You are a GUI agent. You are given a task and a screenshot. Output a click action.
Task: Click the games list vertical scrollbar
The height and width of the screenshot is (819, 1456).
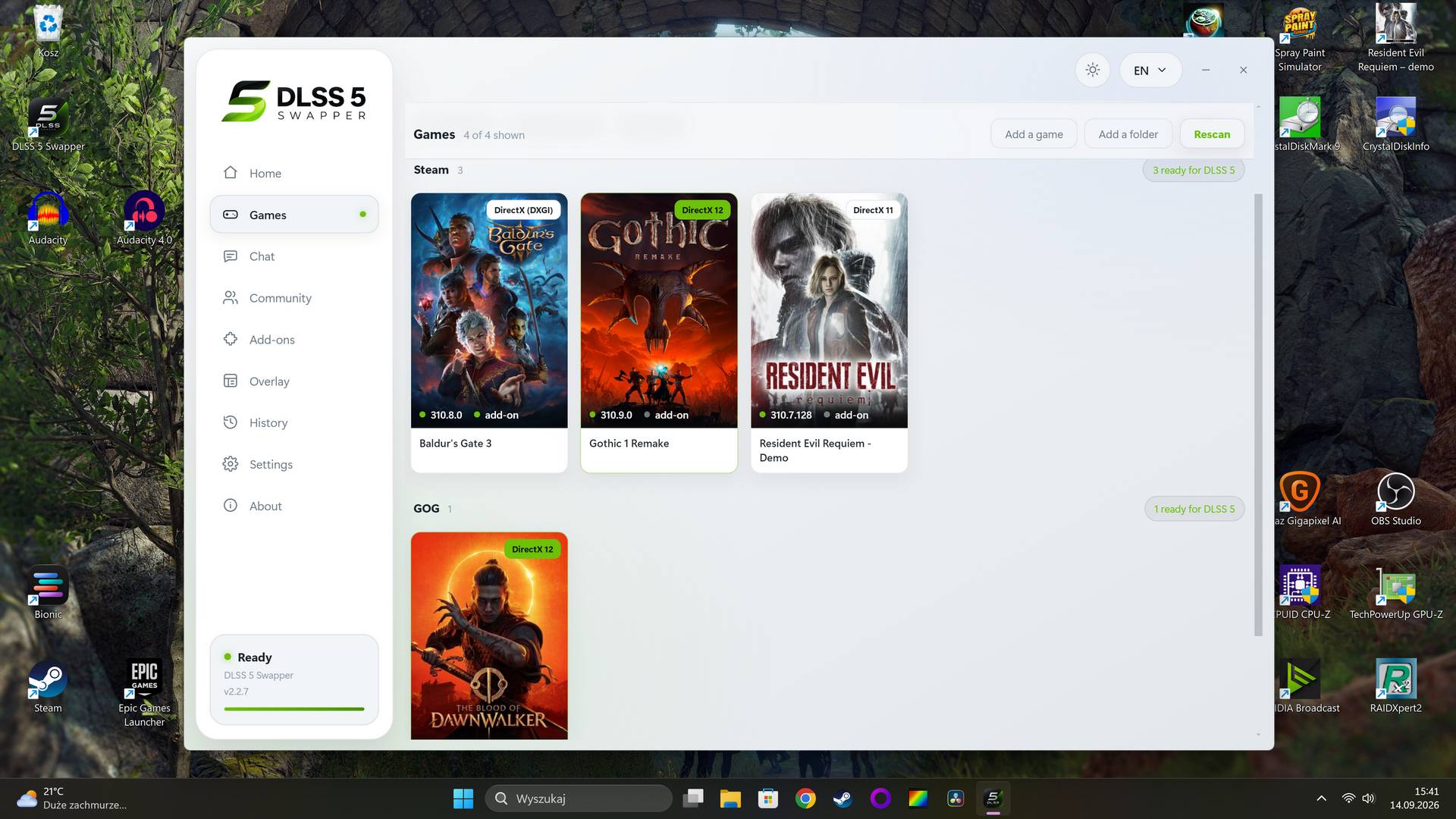(x=1258, y=415)
